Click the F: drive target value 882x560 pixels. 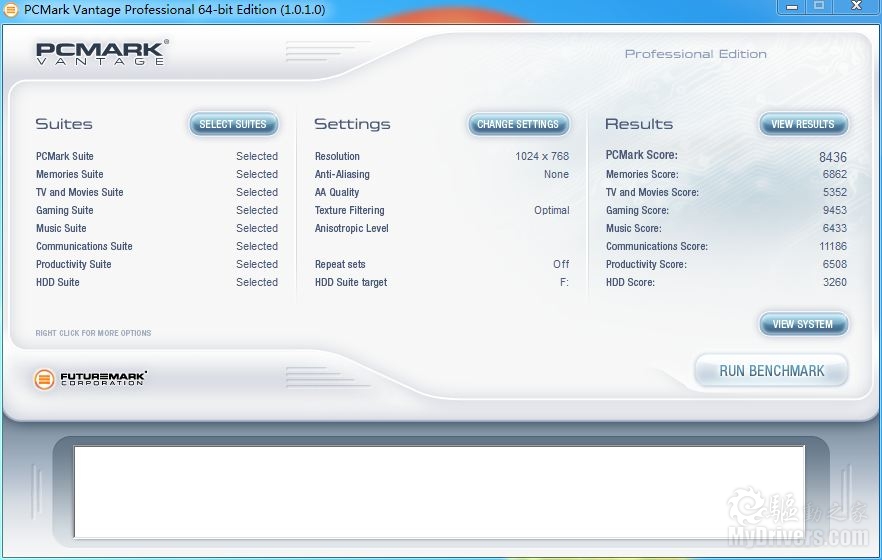(x=564, y=282)
